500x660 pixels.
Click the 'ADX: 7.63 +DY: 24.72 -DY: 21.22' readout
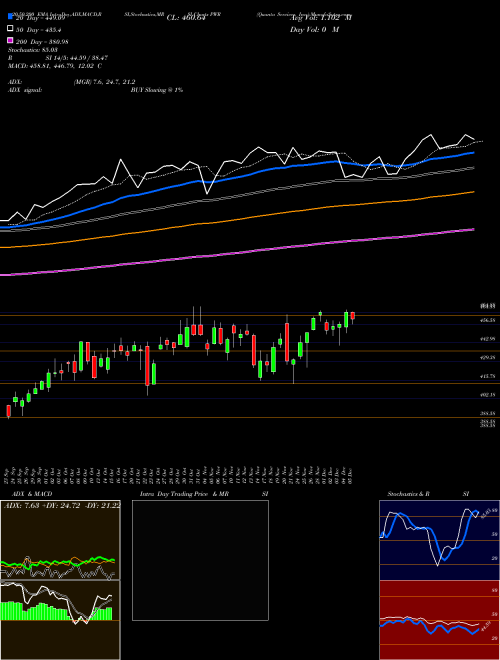62,505
